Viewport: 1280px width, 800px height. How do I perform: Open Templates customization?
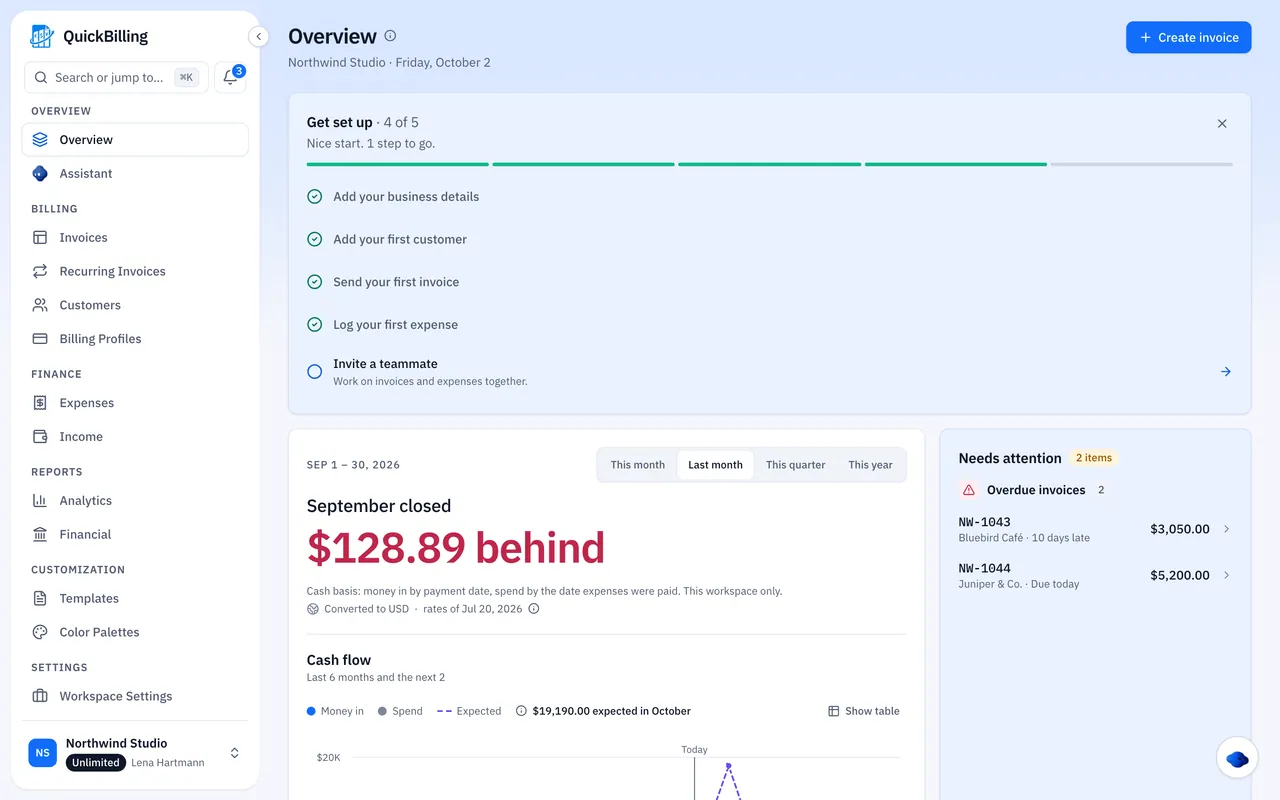pos(135,599)
